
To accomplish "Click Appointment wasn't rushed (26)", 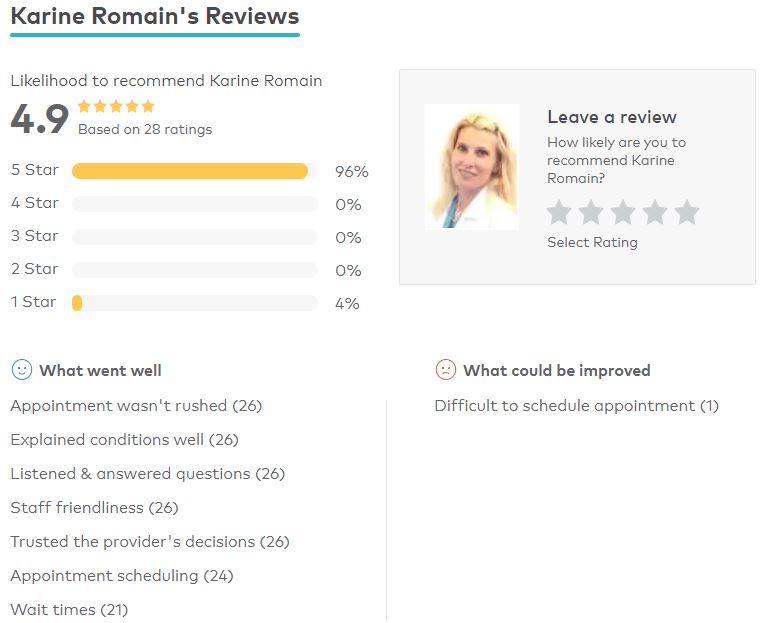I will pyautogui.click(x=136, y=406).
